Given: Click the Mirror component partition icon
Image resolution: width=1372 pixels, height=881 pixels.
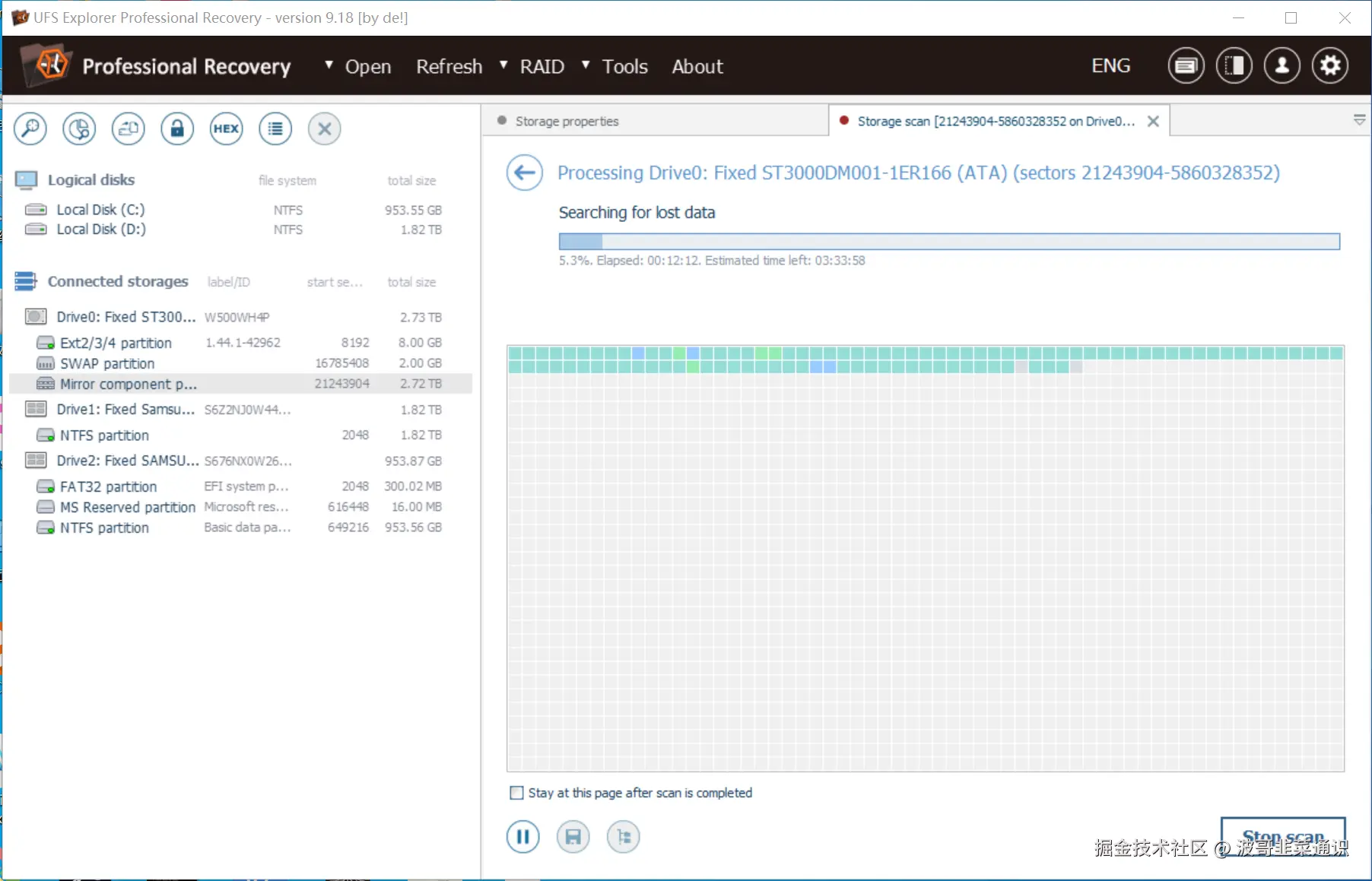Looking at the screenshot, I should 46,384.
